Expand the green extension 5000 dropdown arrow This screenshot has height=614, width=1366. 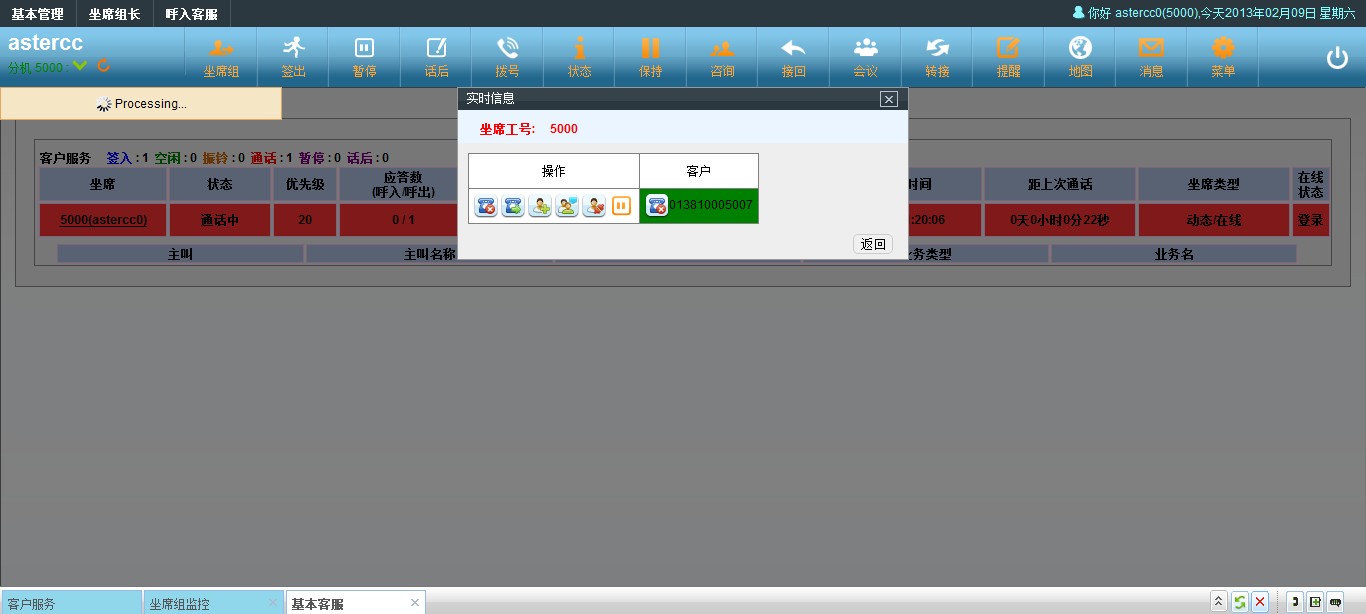(x=80, y=66)
